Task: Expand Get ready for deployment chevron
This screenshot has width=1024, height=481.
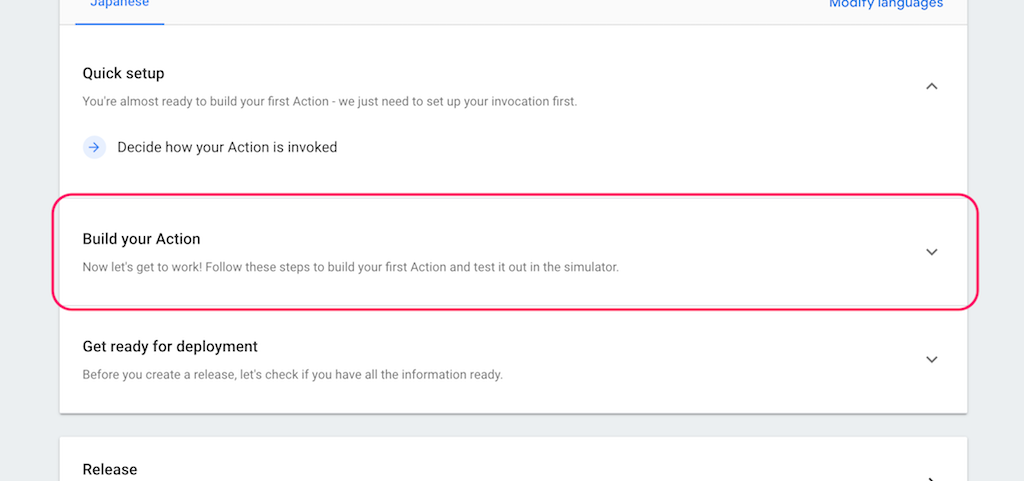Action: 932,360
